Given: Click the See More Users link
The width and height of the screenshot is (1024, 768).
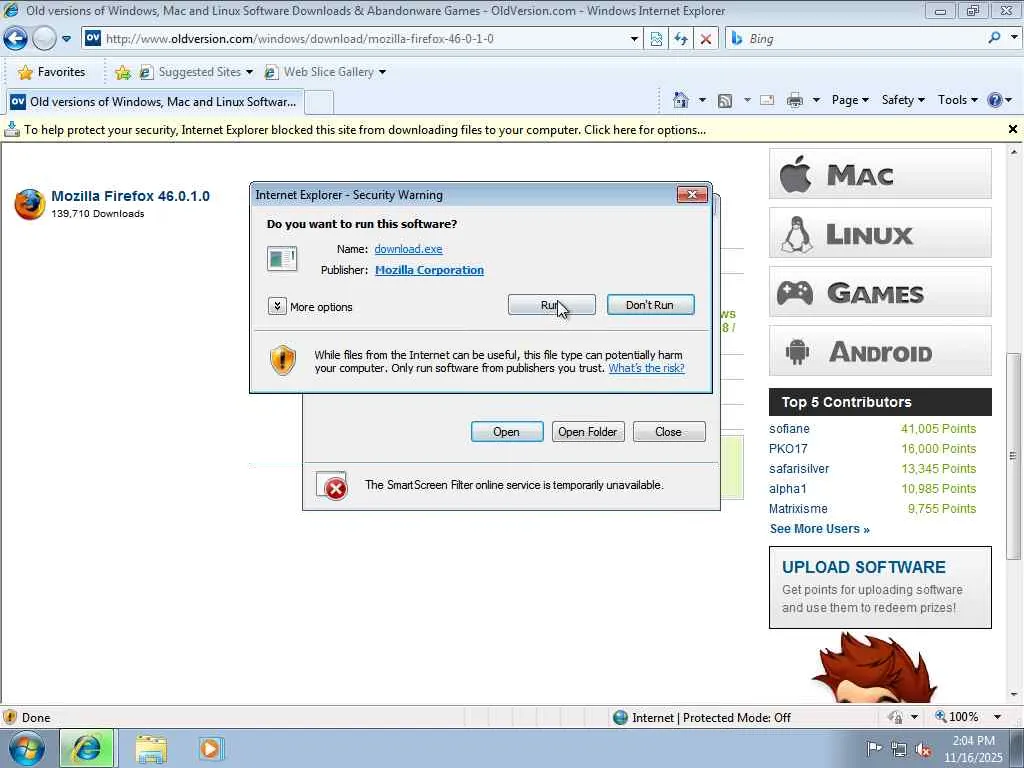Looking at the screenshot, I should (820, 529).
